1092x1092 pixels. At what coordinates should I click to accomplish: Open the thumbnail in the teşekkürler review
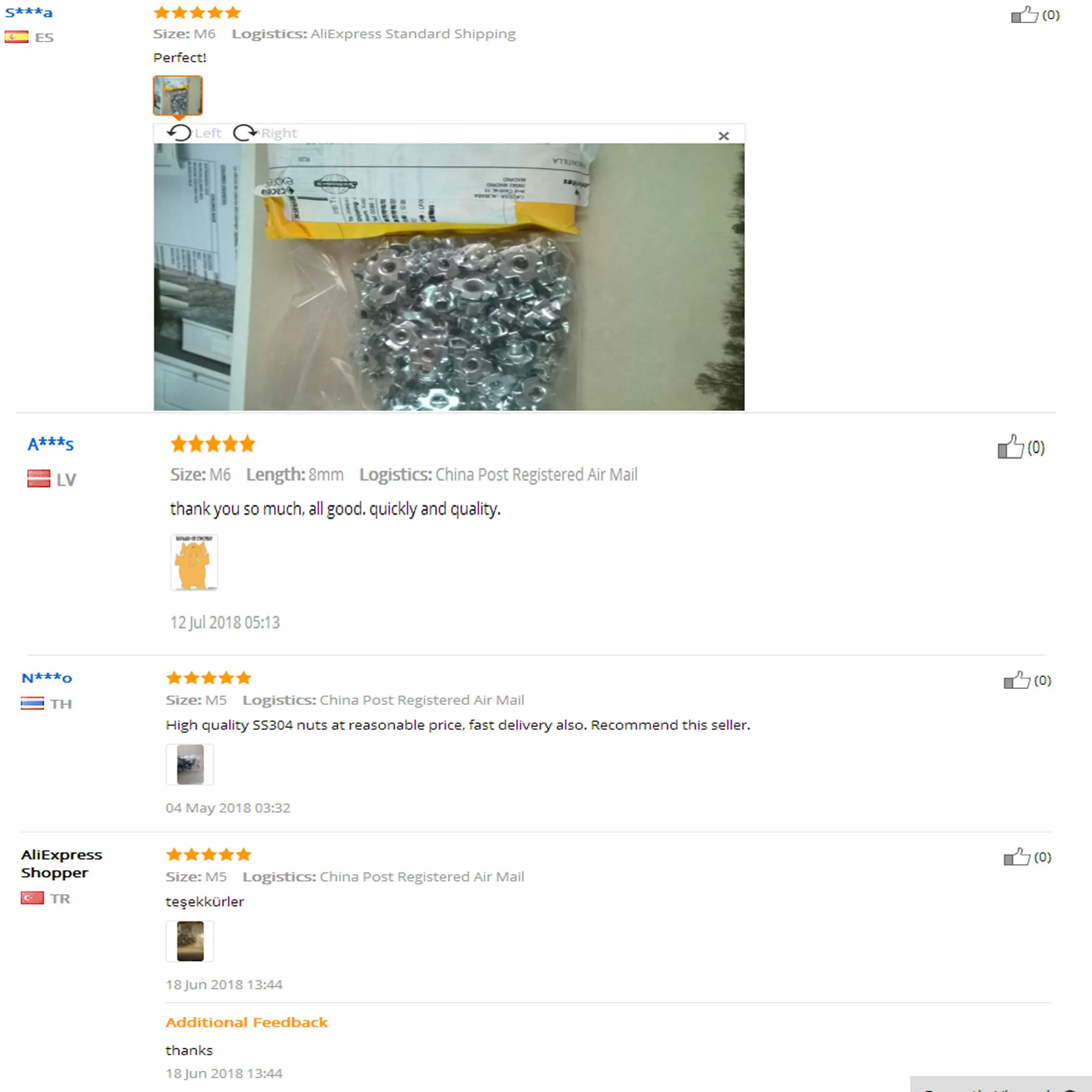(190, 941)
